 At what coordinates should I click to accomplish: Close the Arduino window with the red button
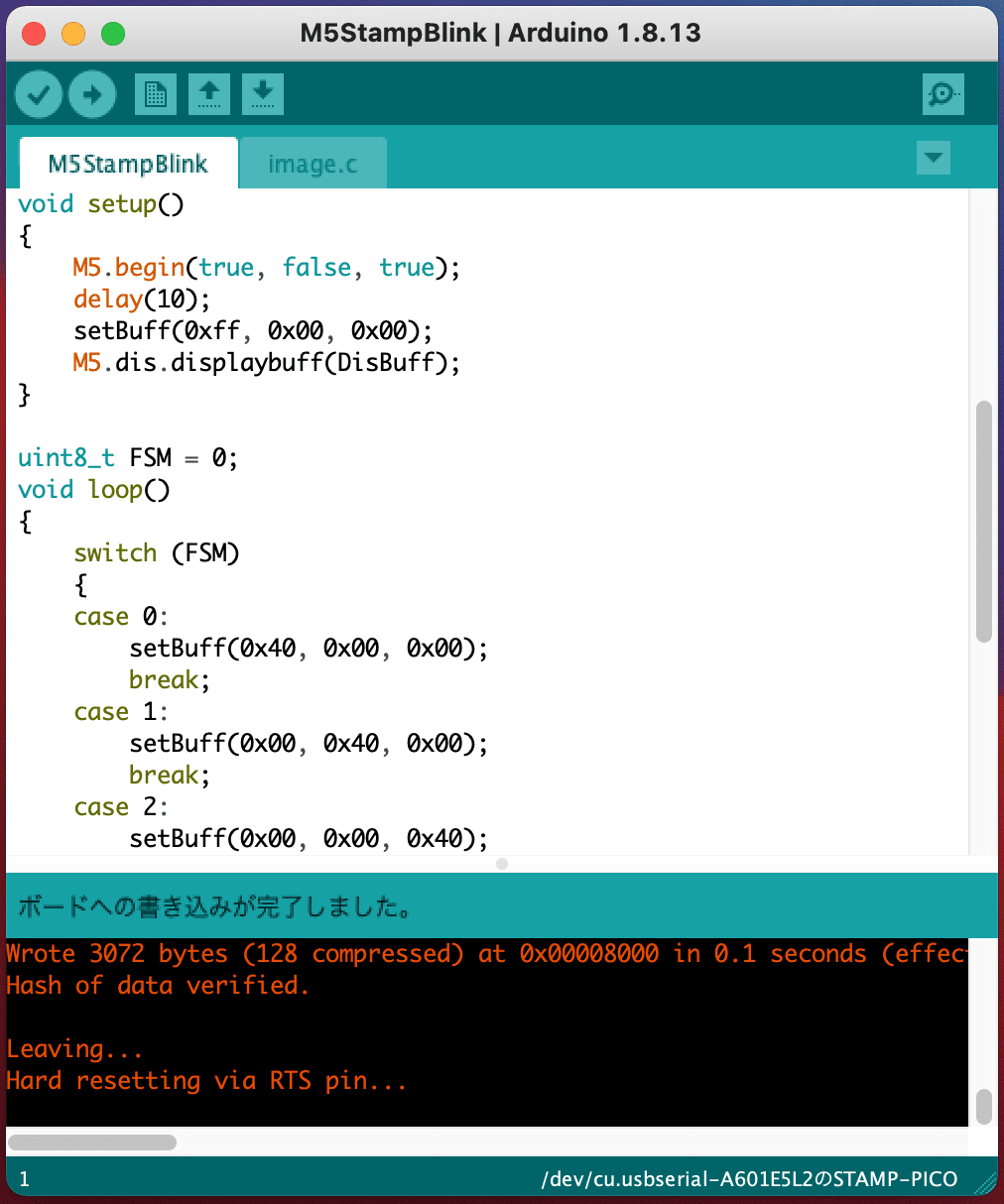pyautogui.click(x=34, y=34)
